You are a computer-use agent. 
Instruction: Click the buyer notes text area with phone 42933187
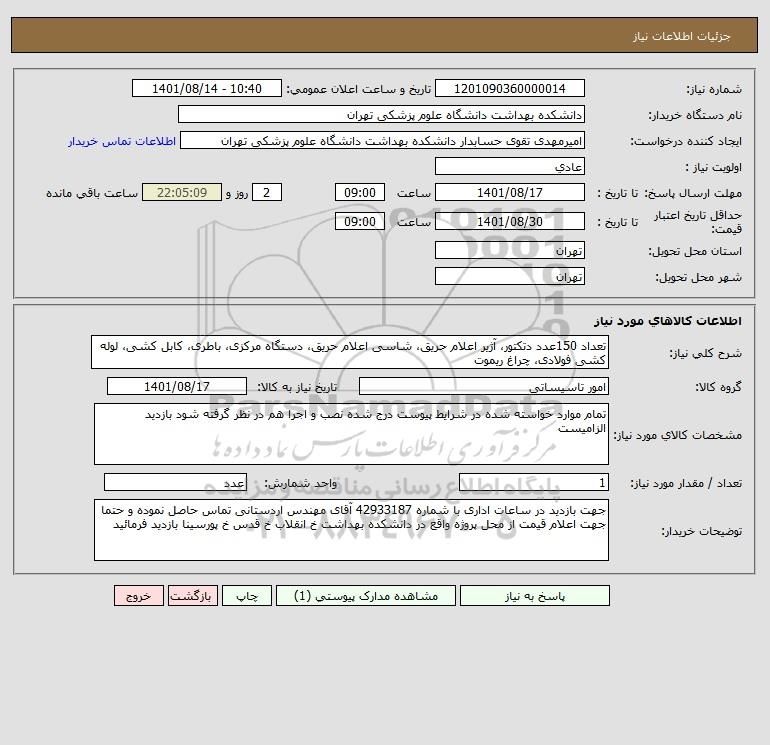click(x=351, y=530)
